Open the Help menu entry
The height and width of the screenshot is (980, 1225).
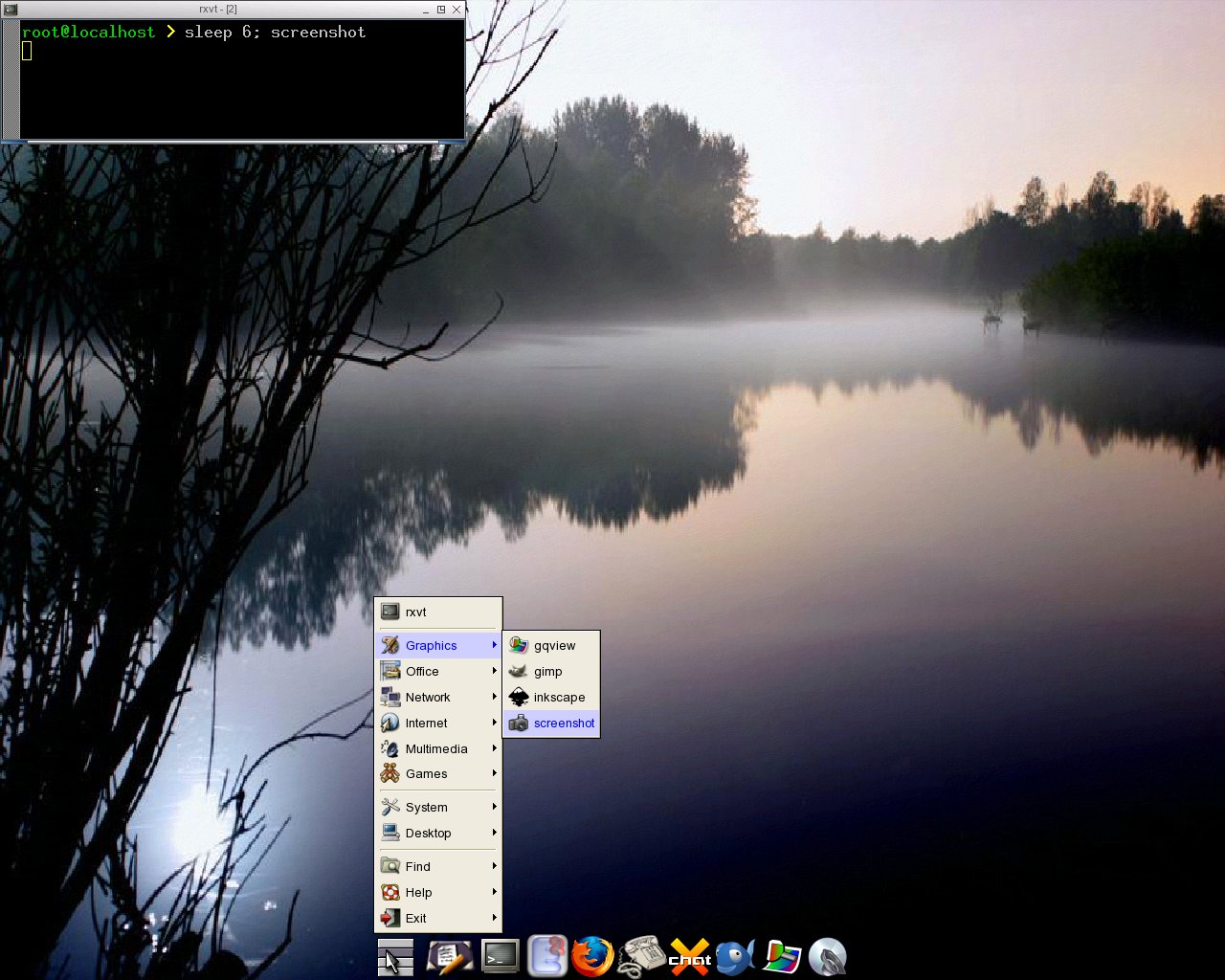(x=437, y=892)
